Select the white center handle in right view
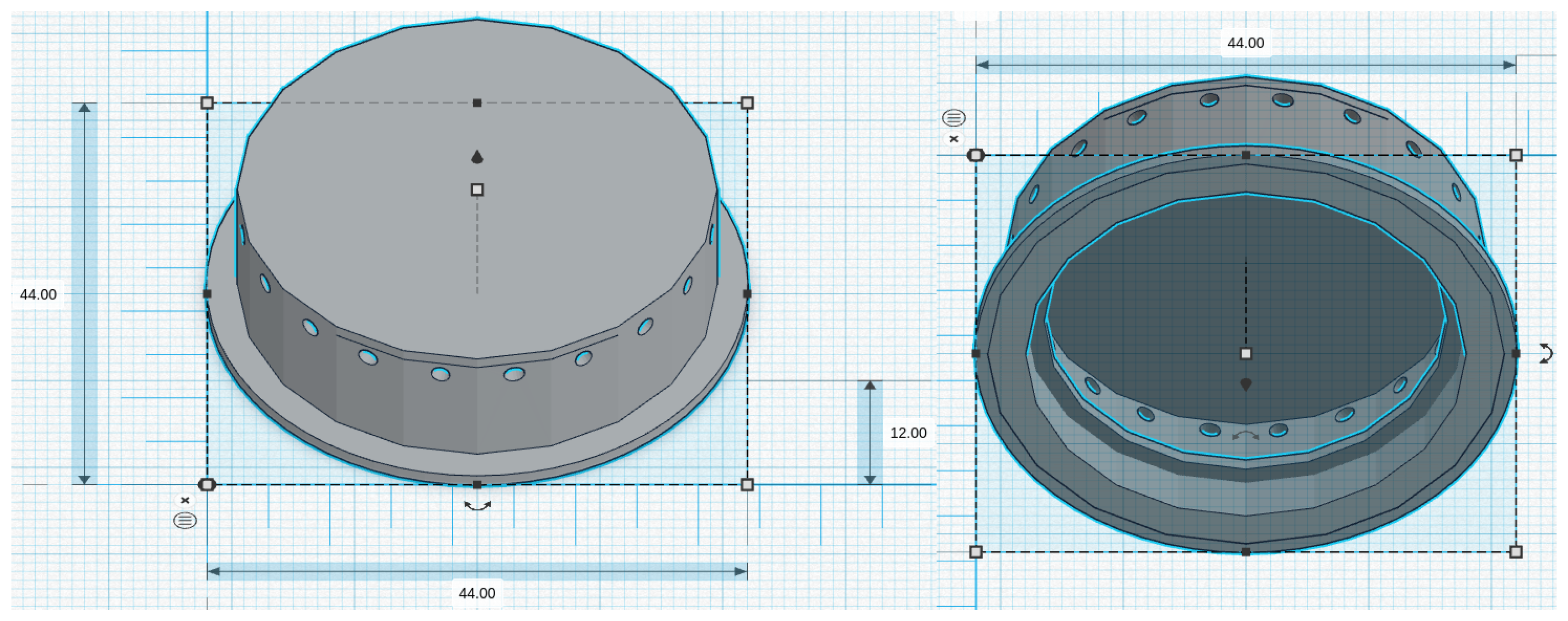 1246,353
